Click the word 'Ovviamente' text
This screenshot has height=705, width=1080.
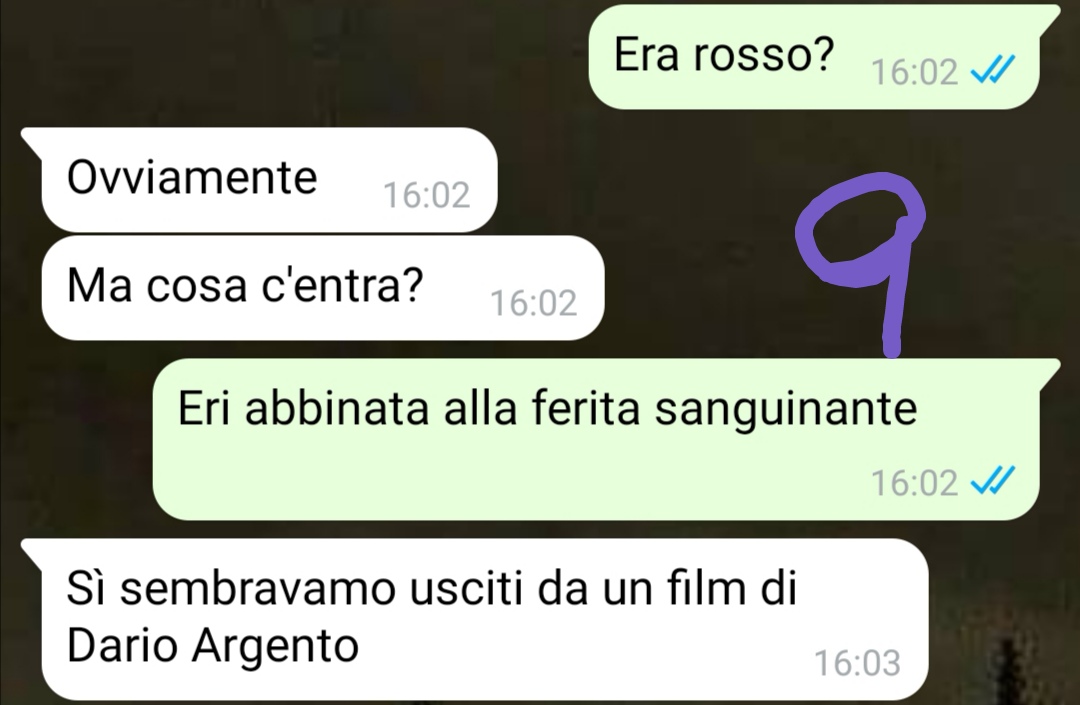point(192,178)
